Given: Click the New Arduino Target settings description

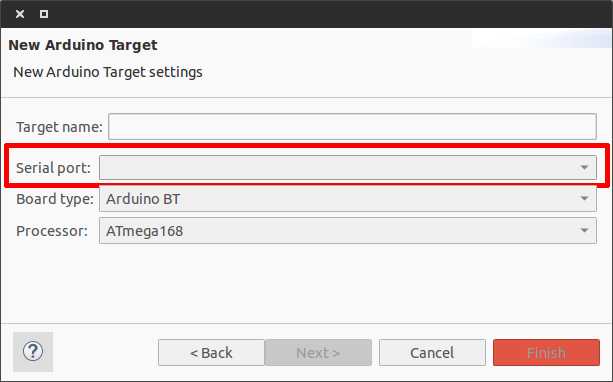Looking at the screenshot, I should point(108,72).
